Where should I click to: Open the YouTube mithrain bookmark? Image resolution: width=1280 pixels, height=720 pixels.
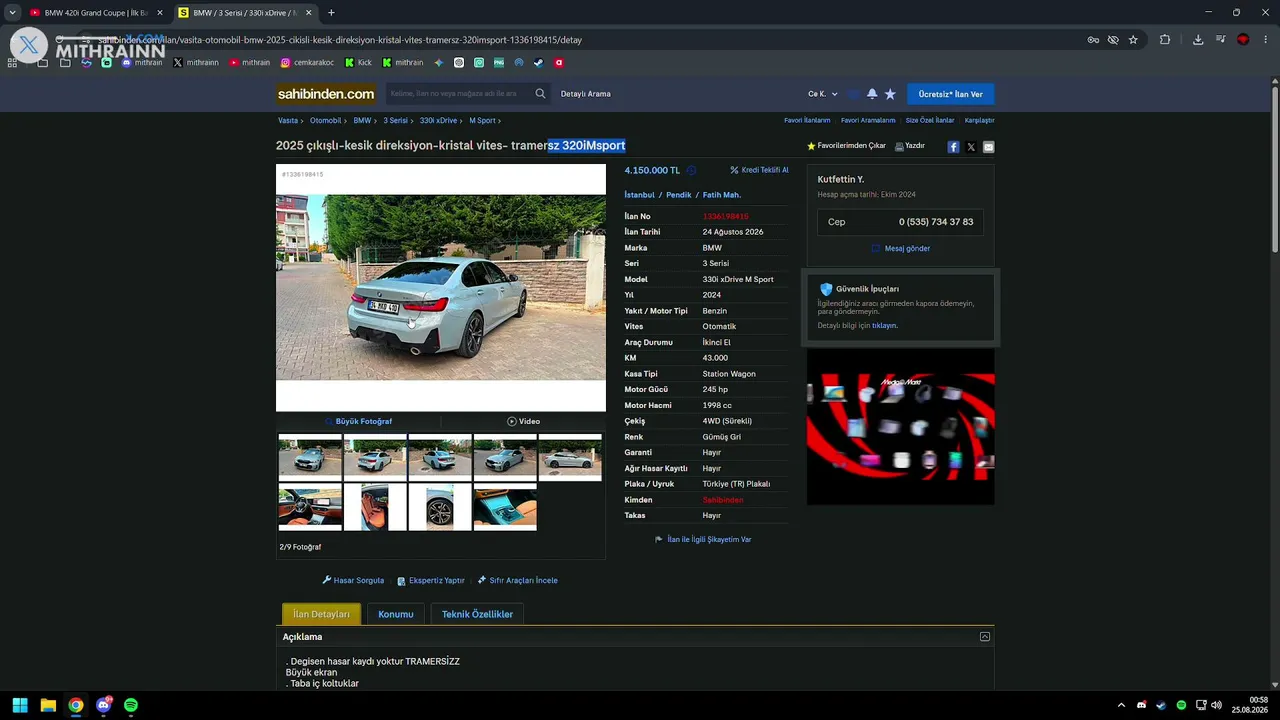point(249,62)
